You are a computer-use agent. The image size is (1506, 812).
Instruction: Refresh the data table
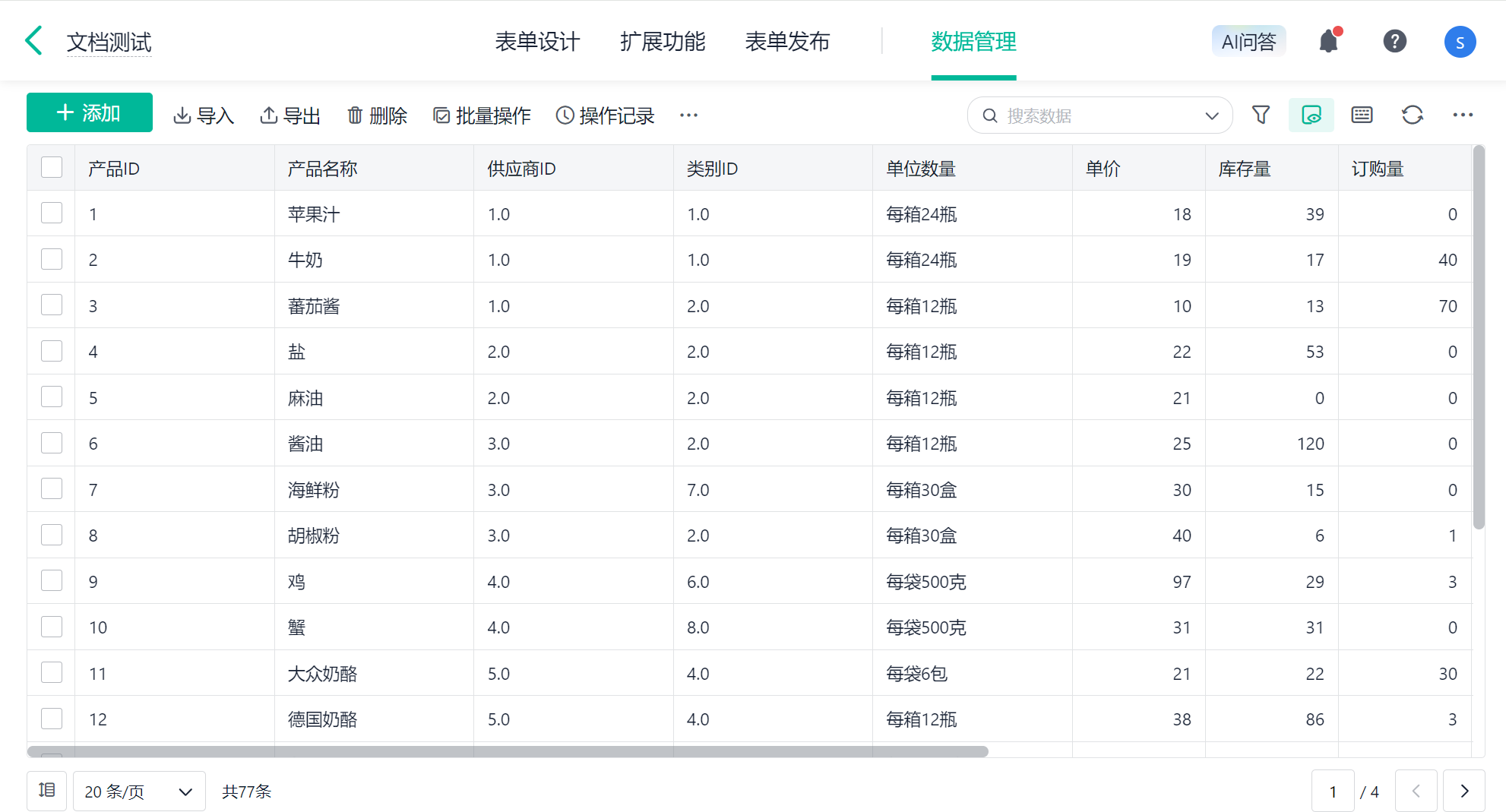[x=1413, y=115]
